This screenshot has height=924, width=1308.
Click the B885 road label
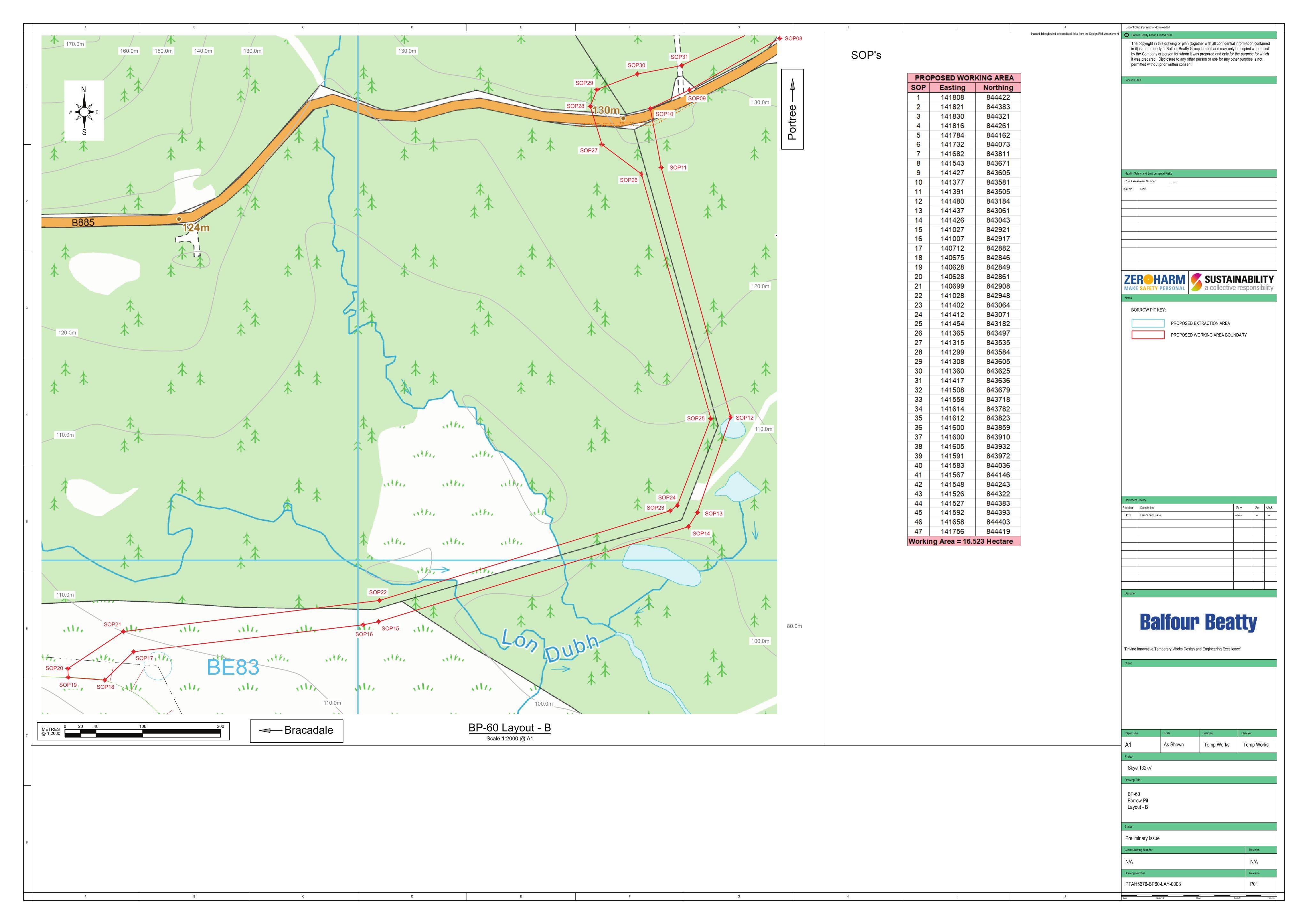tap(83, 223)
